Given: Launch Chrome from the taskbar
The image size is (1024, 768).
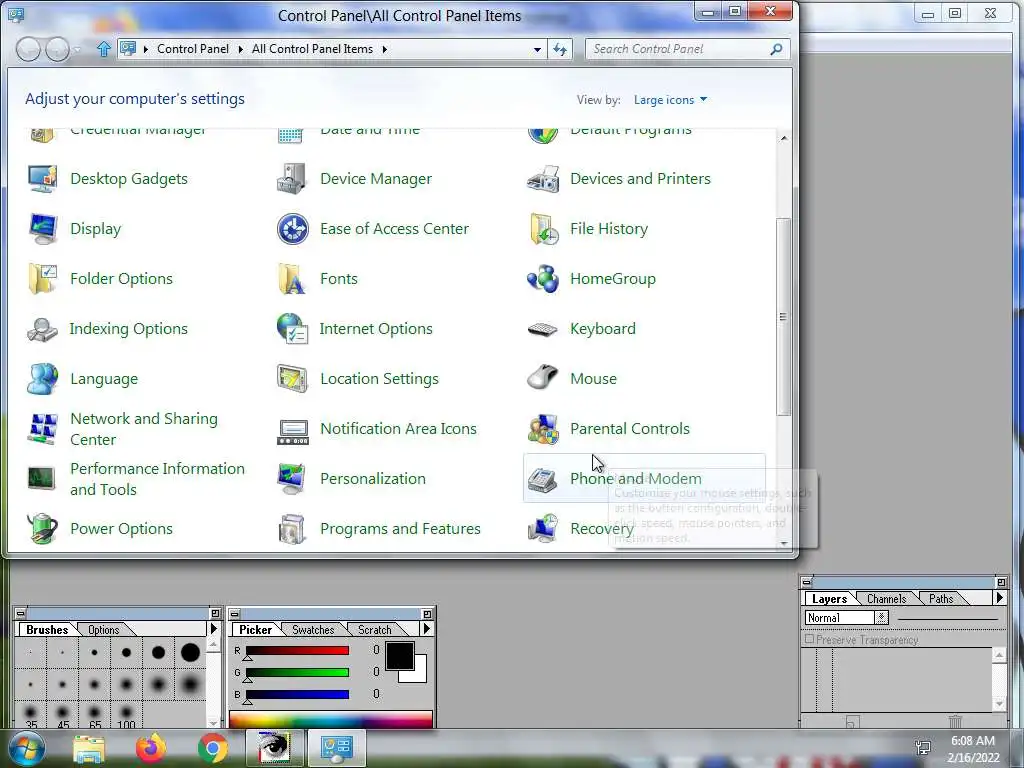Looking at the screenshot, I should tap(213, 748).
